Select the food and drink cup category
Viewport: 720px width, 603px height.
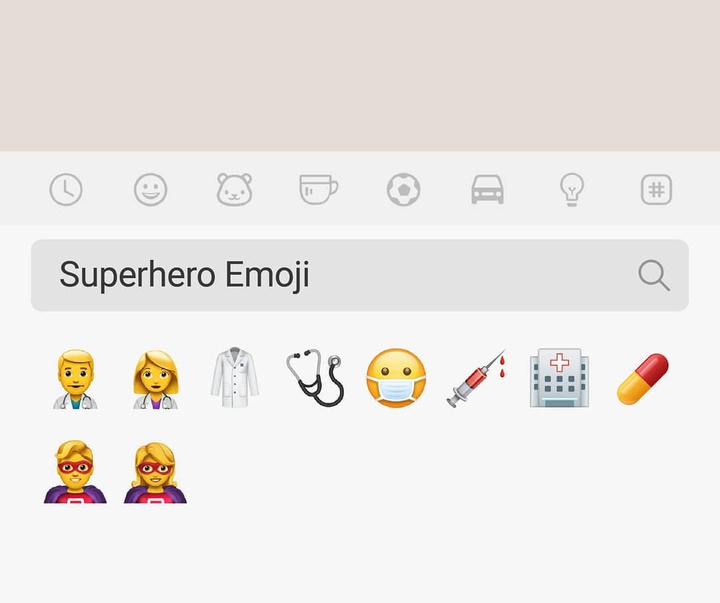pyautogui.click(x=319, y=189)
